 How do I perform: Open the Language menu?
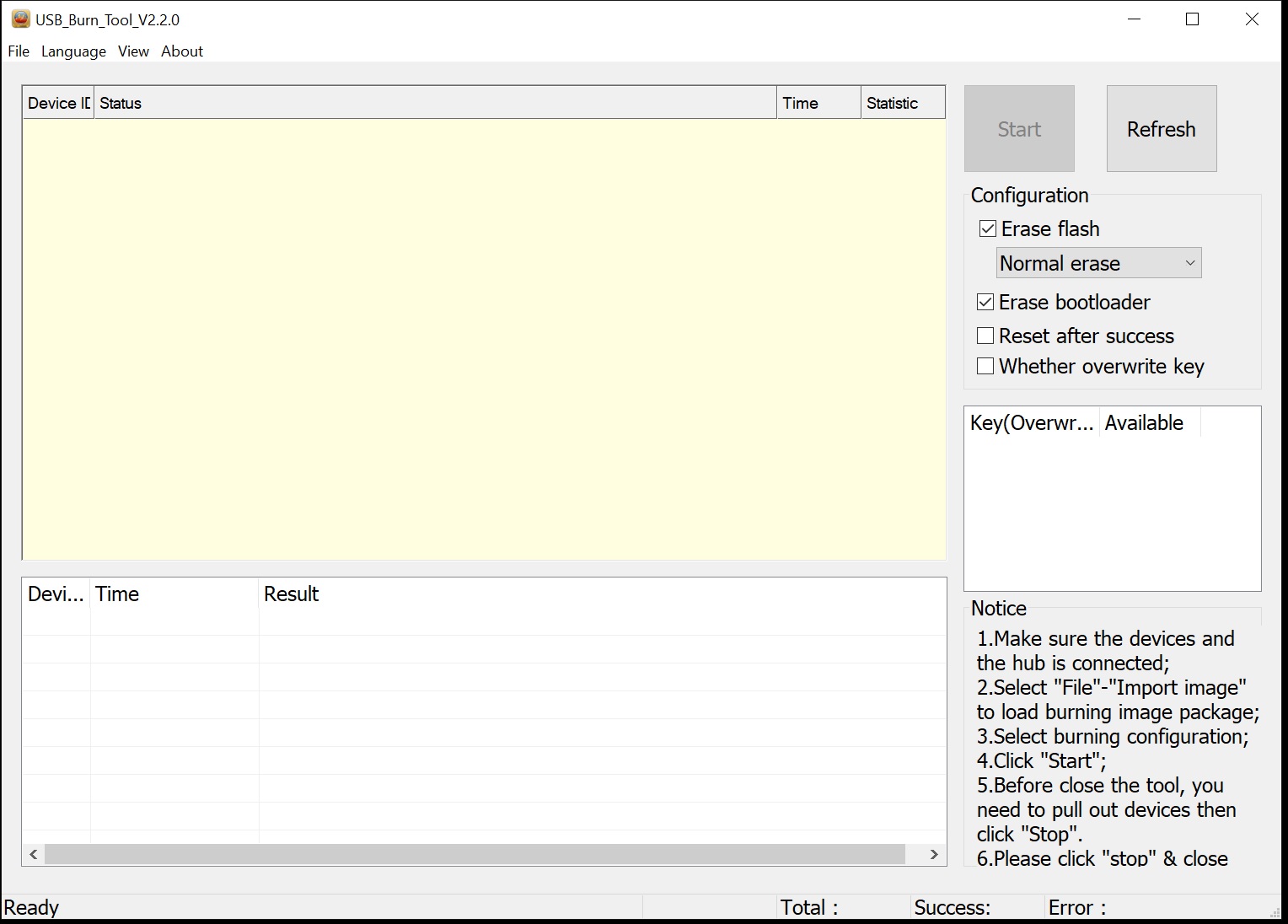point(73,51)
